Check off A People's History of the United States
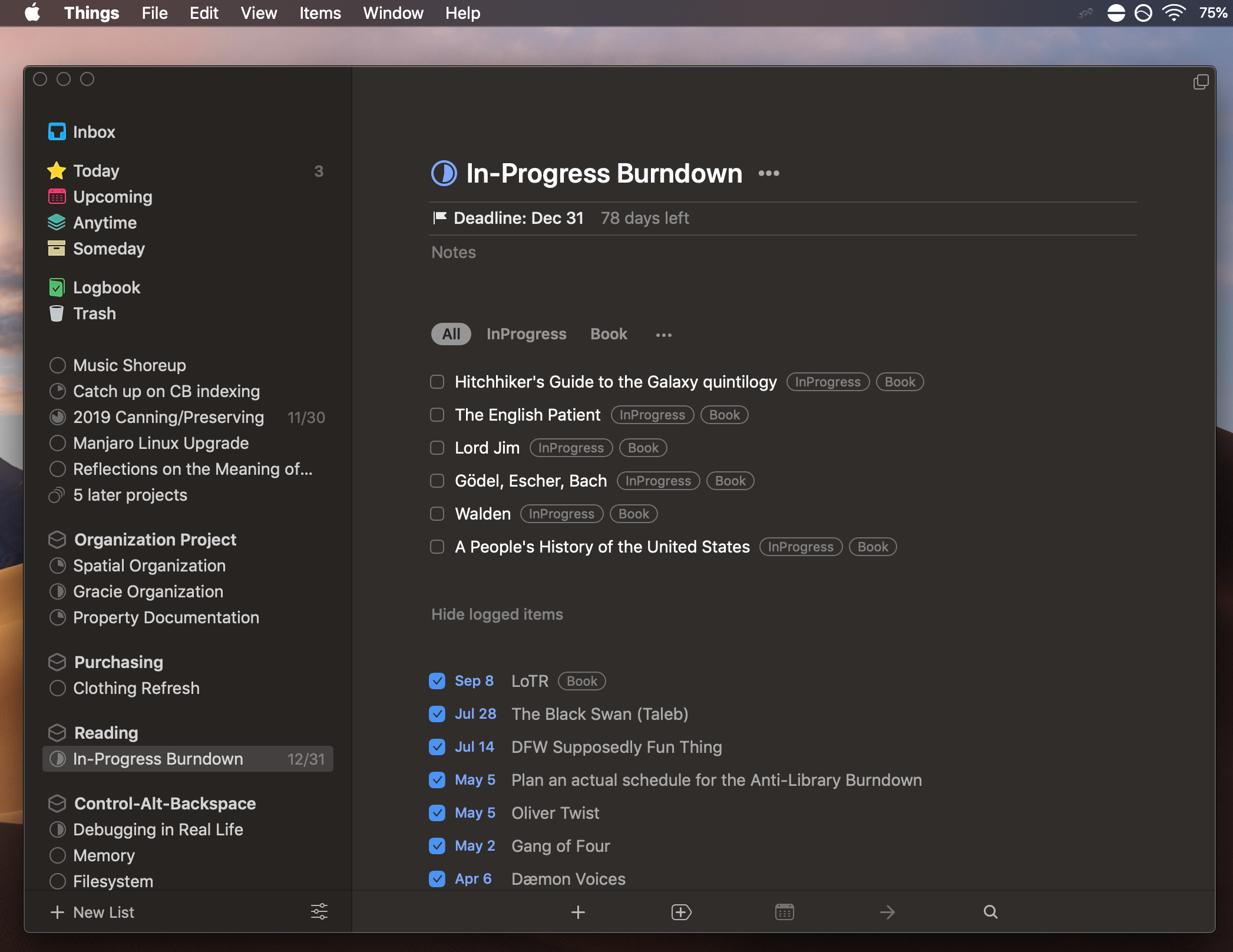Screen dimensions: 1233x952 [437, 547]
